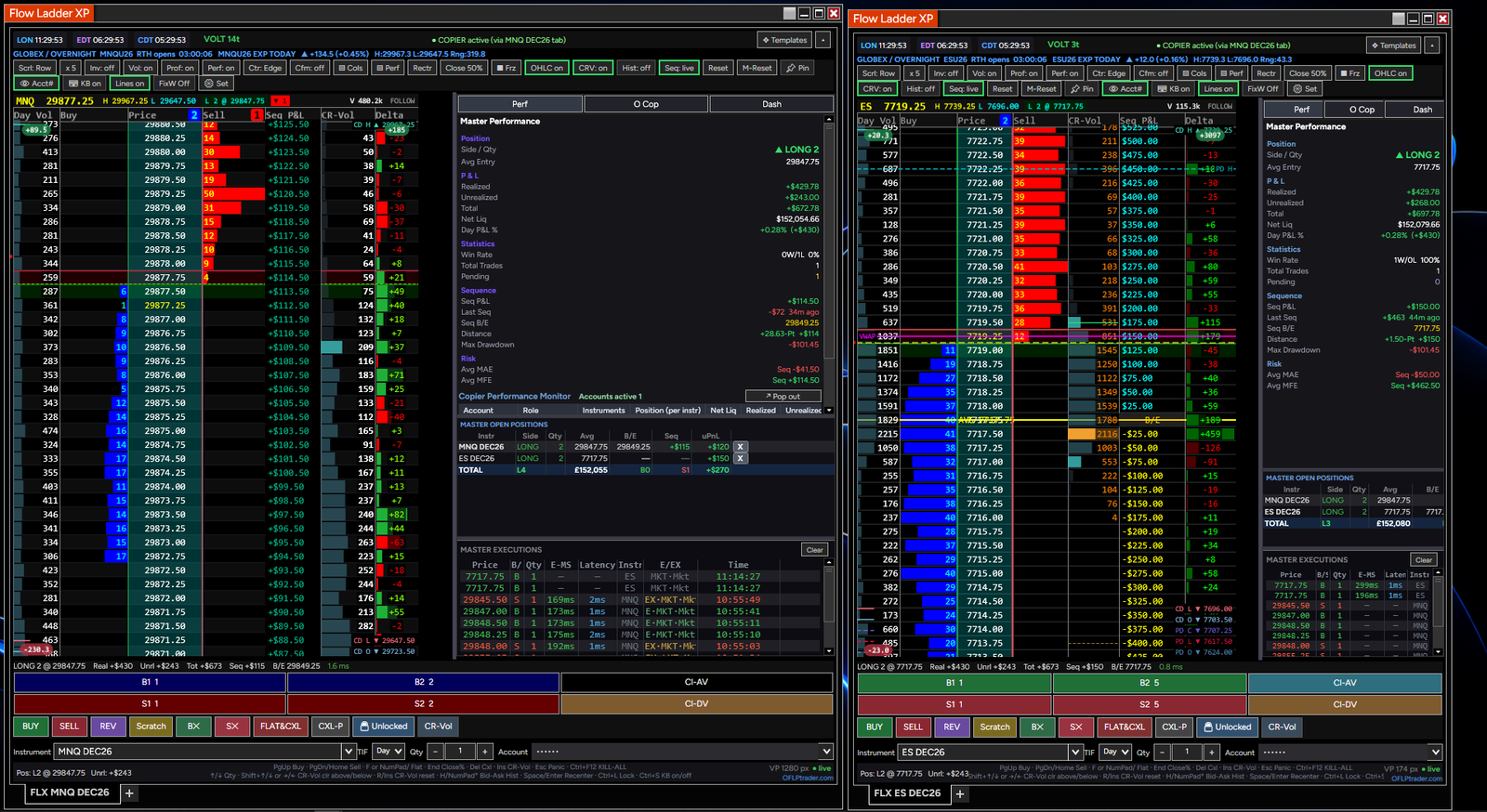Toggle KB on keyboard icon in left window
The width and height of the screenshot is (1487, 812).
pyautogui.click(x=86, y=84)
